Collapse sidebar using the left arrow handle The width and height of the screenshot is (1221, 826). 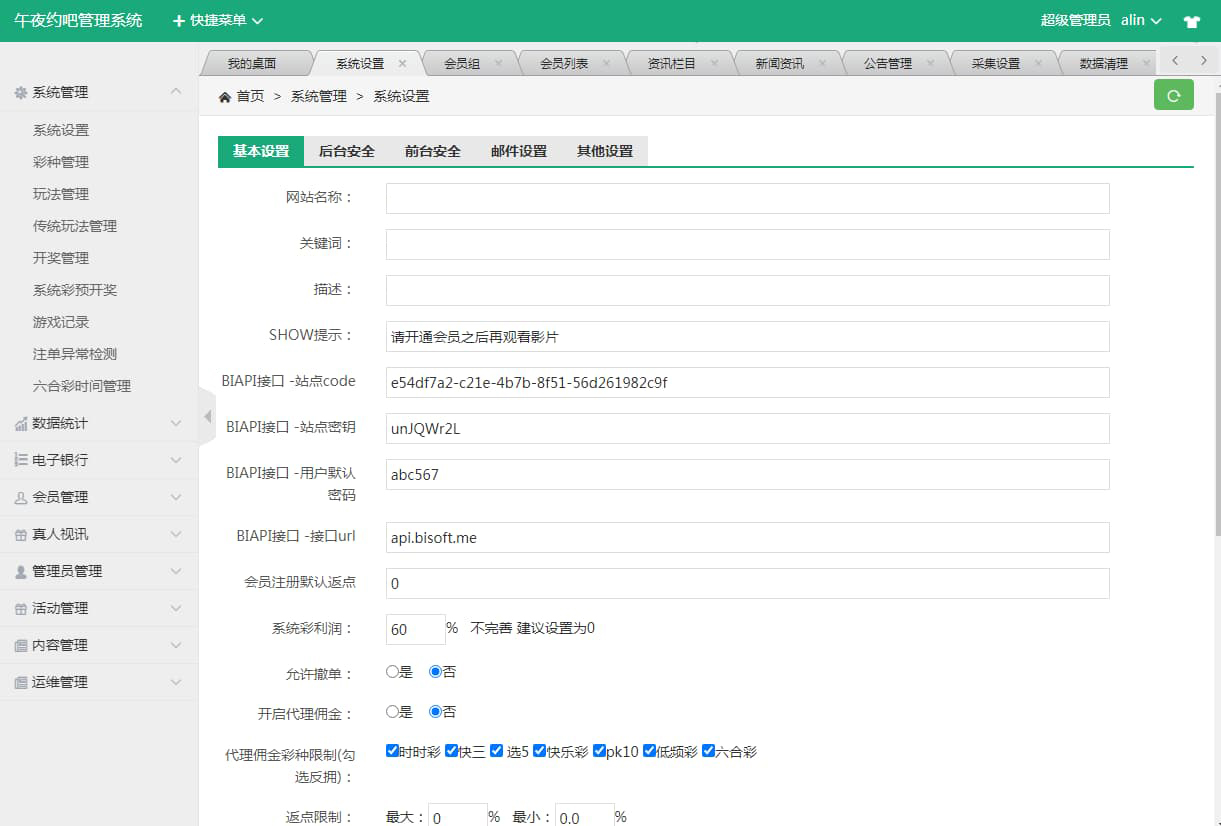207,415
